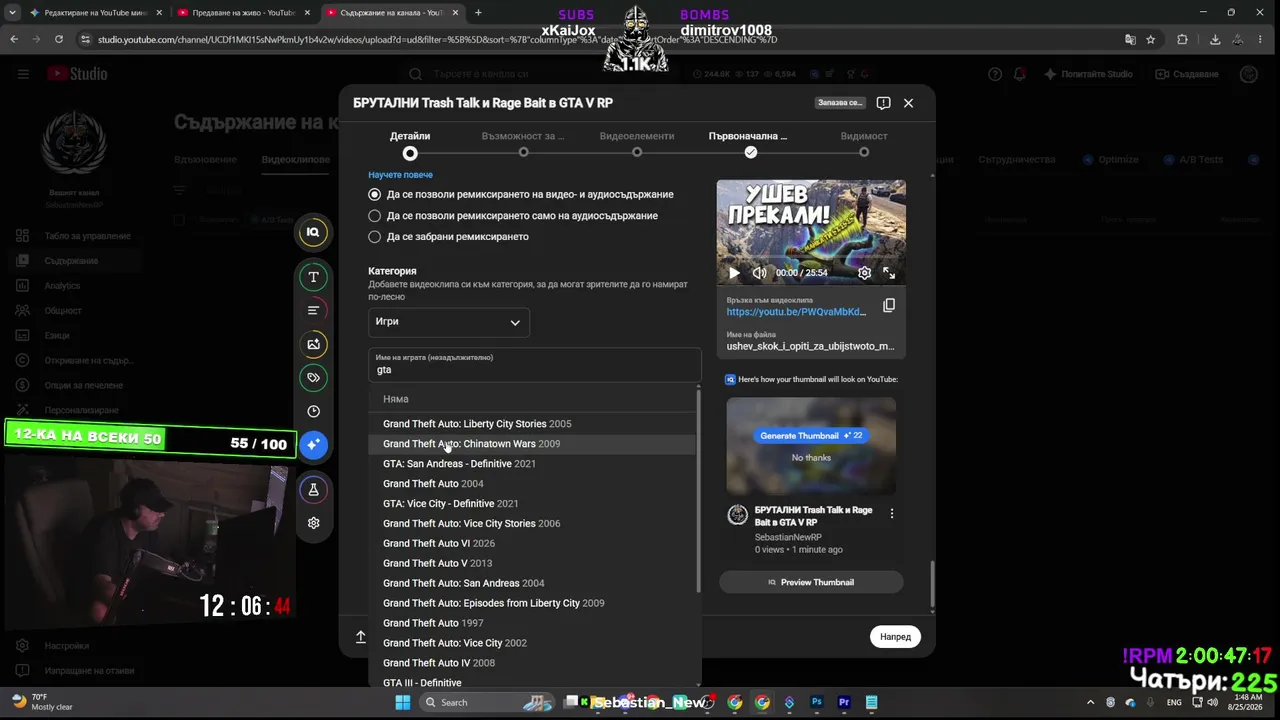Open the clock schedule tool in sidebar
This screenshot has height=720, width=1280.
point(313,411)
